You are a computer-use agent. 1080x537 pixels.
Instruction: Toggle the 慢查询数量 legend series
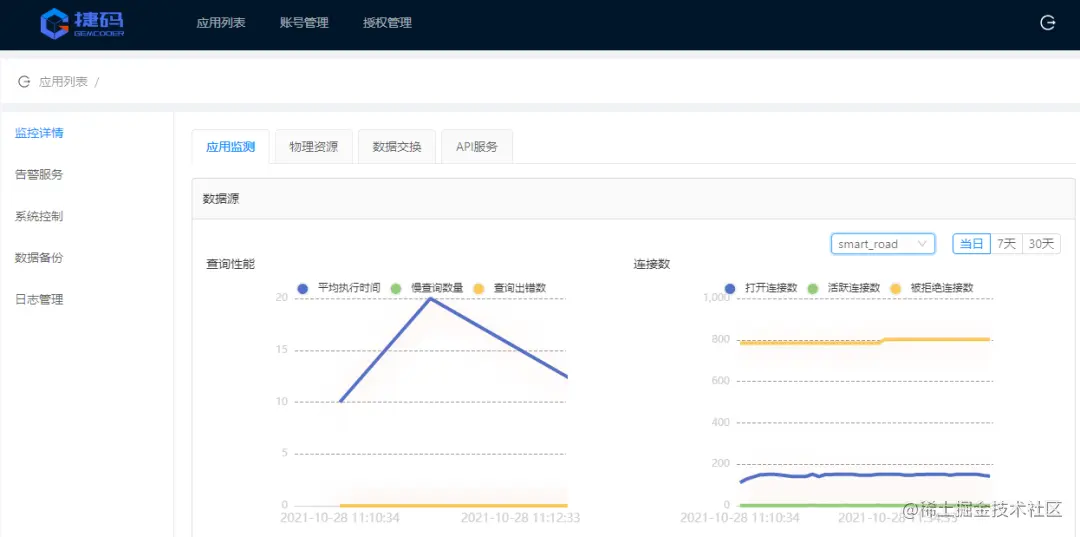pos(426,288)
